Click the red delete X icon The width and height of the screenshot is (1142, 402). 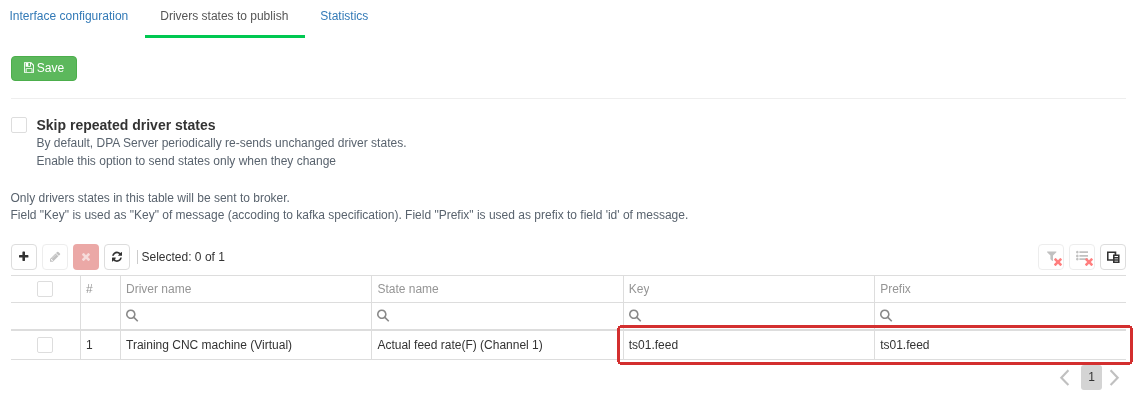86,256
